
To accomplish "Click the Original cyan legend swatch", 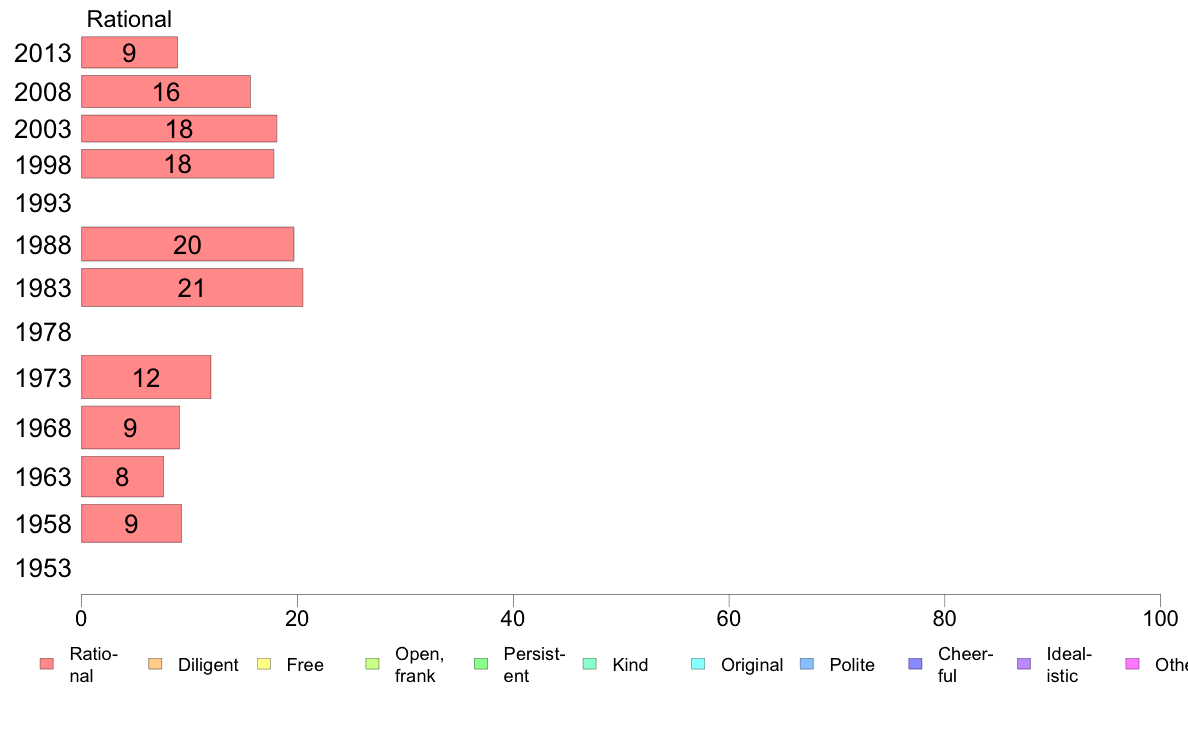I will pyautogui.click(x=698, y=664).
